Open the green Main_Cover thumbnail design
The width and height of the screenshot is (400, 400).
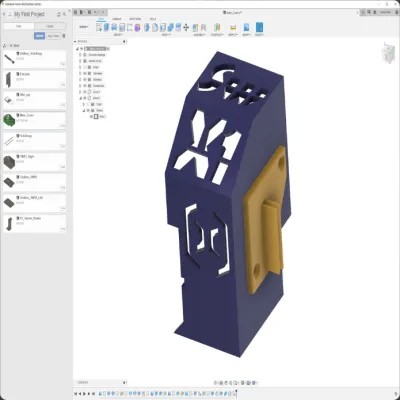pos(10,120)
